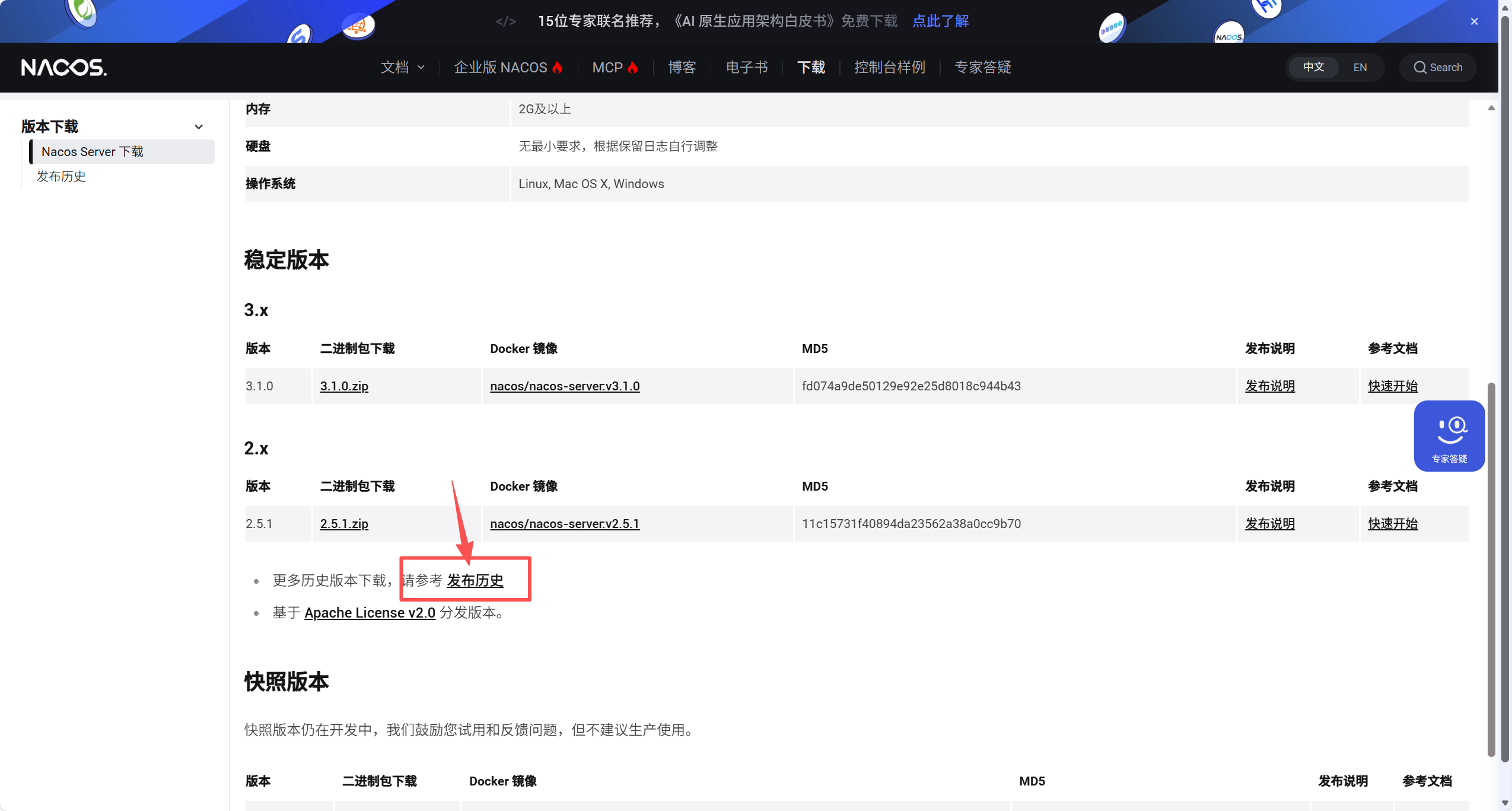The image size is (1512, 811).
Task: Open the 控制台样例 navigation item
Action: point(889,67)
